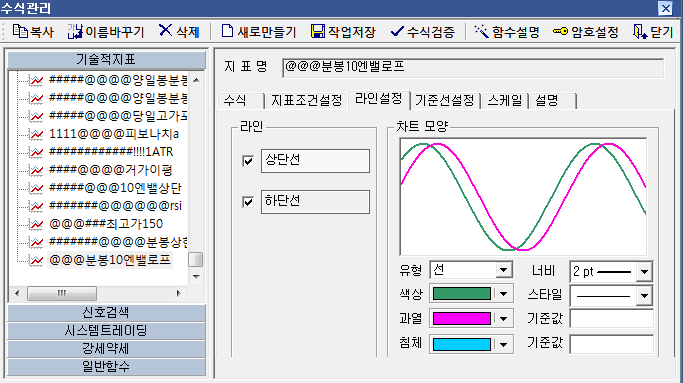The height and width of the screenshot is (383, 683).
Task: Click the 닫기 door exit icon
Action: (639, 31)
